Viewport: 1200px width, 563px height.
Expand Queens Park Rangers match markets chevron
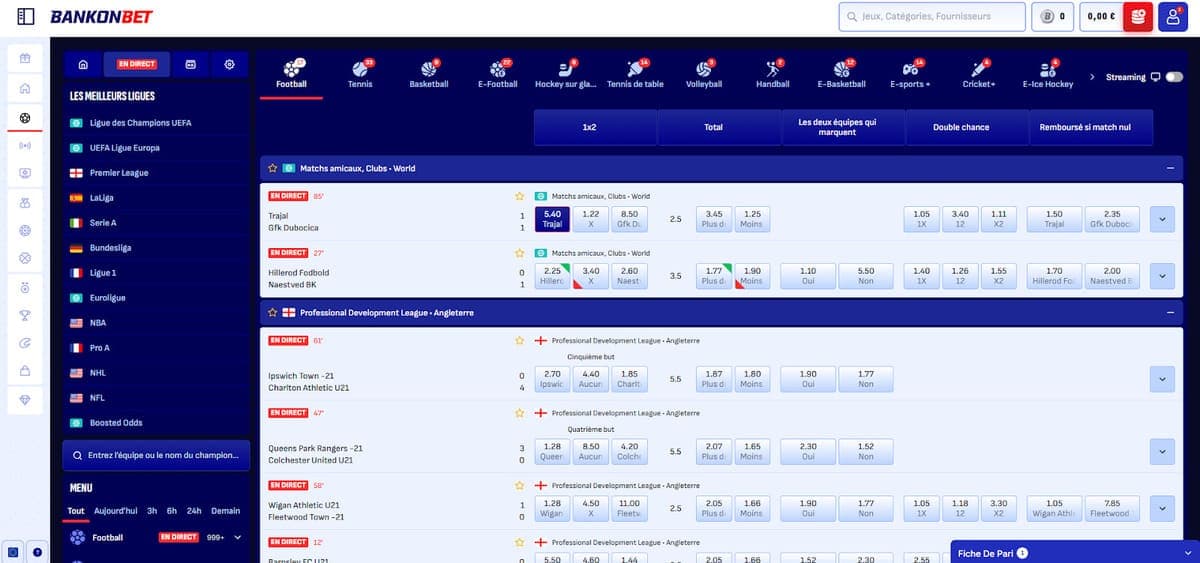tap(1162, 451)
